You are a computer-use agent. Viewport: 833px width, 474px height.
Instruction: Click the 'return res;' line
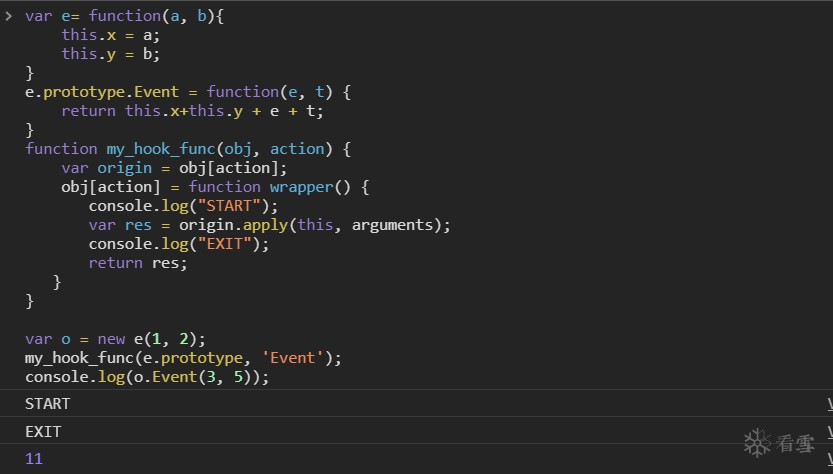click(138, 263)
